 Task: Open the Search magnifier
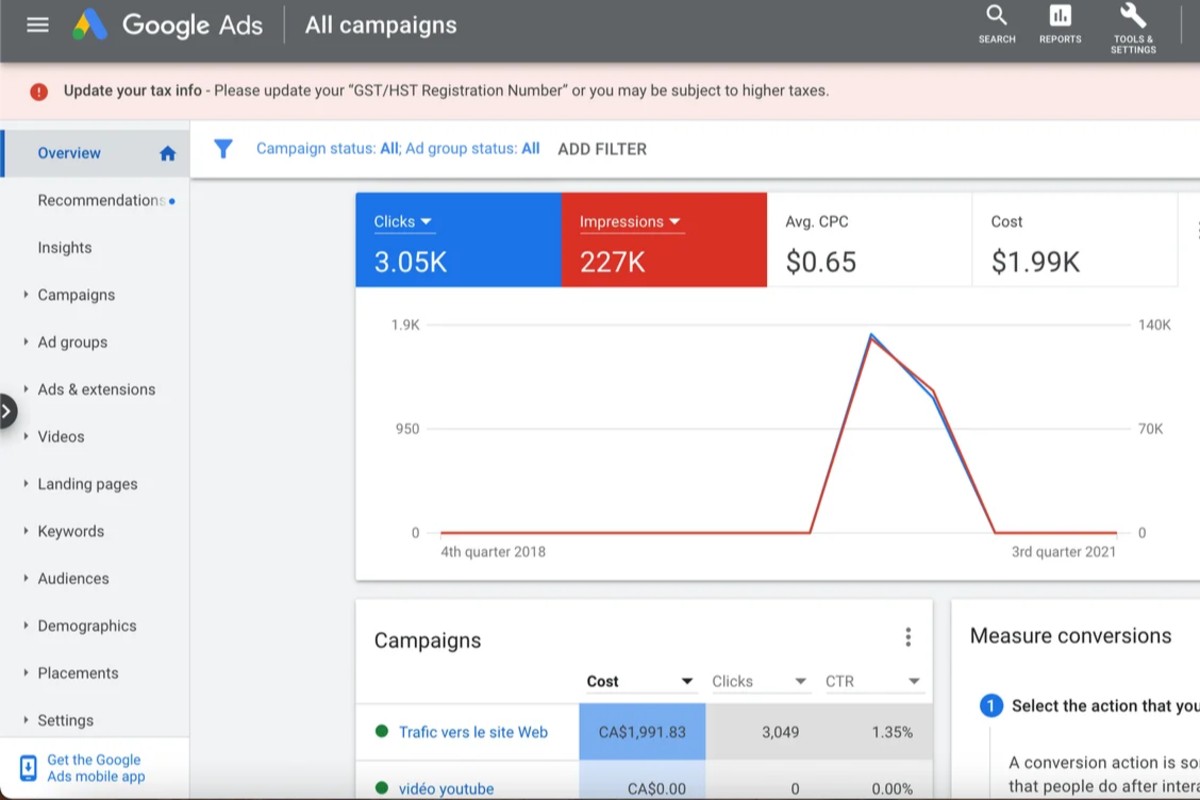[995, 22]
